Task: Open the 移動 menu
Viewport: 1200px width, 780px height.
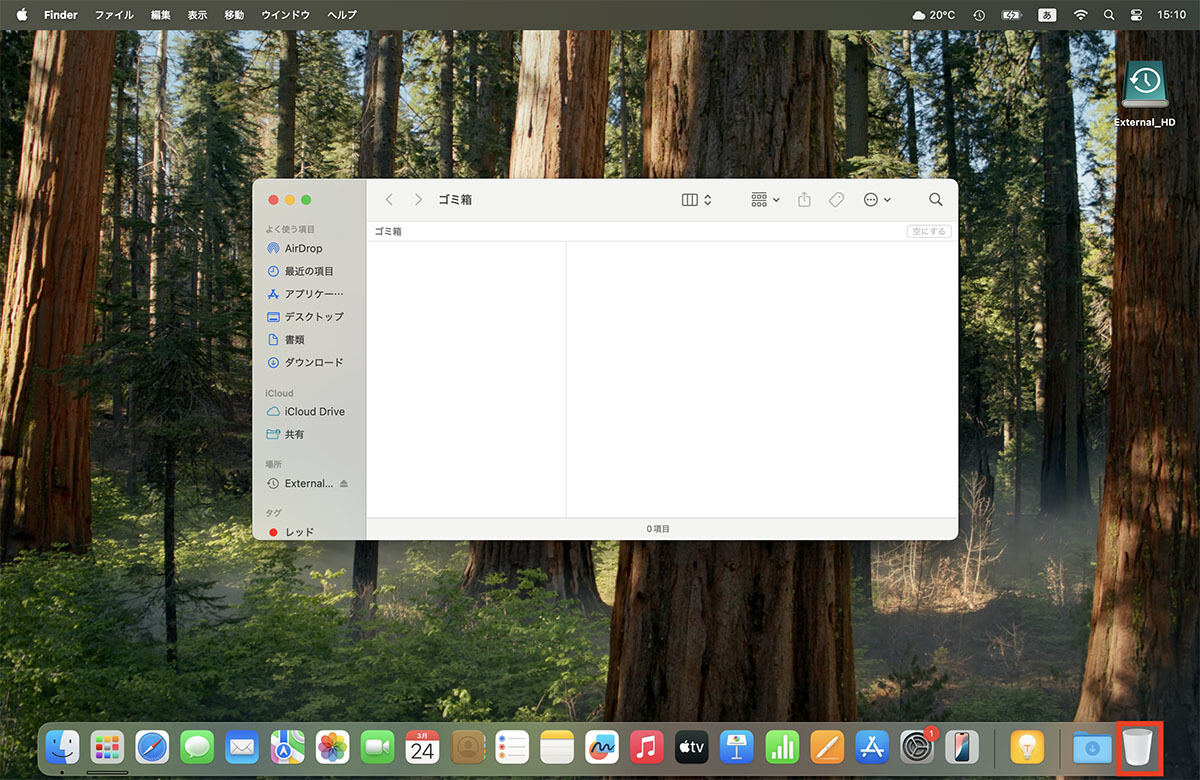Action: (234, 15)
